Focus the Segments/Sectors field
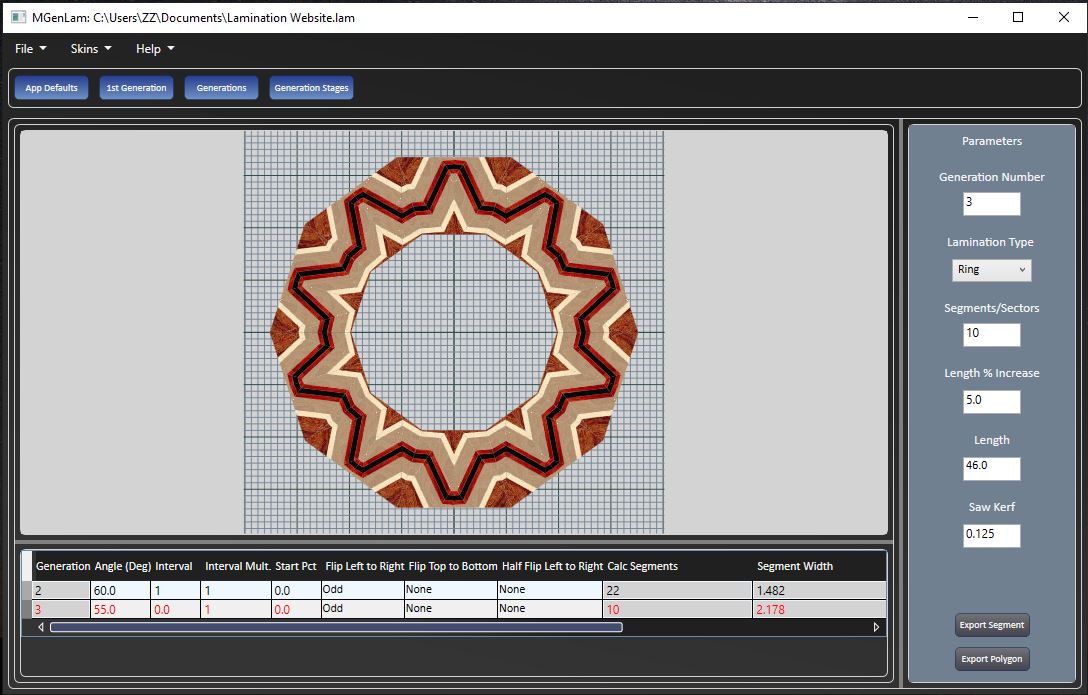 click(x=991, y=334)
